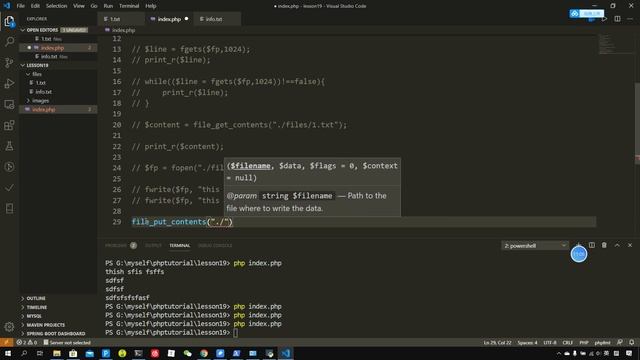The height and width of the screenshot is (360, 640).
Task: Open Chrome from the taskbar
Action: (x=204, y=353)
